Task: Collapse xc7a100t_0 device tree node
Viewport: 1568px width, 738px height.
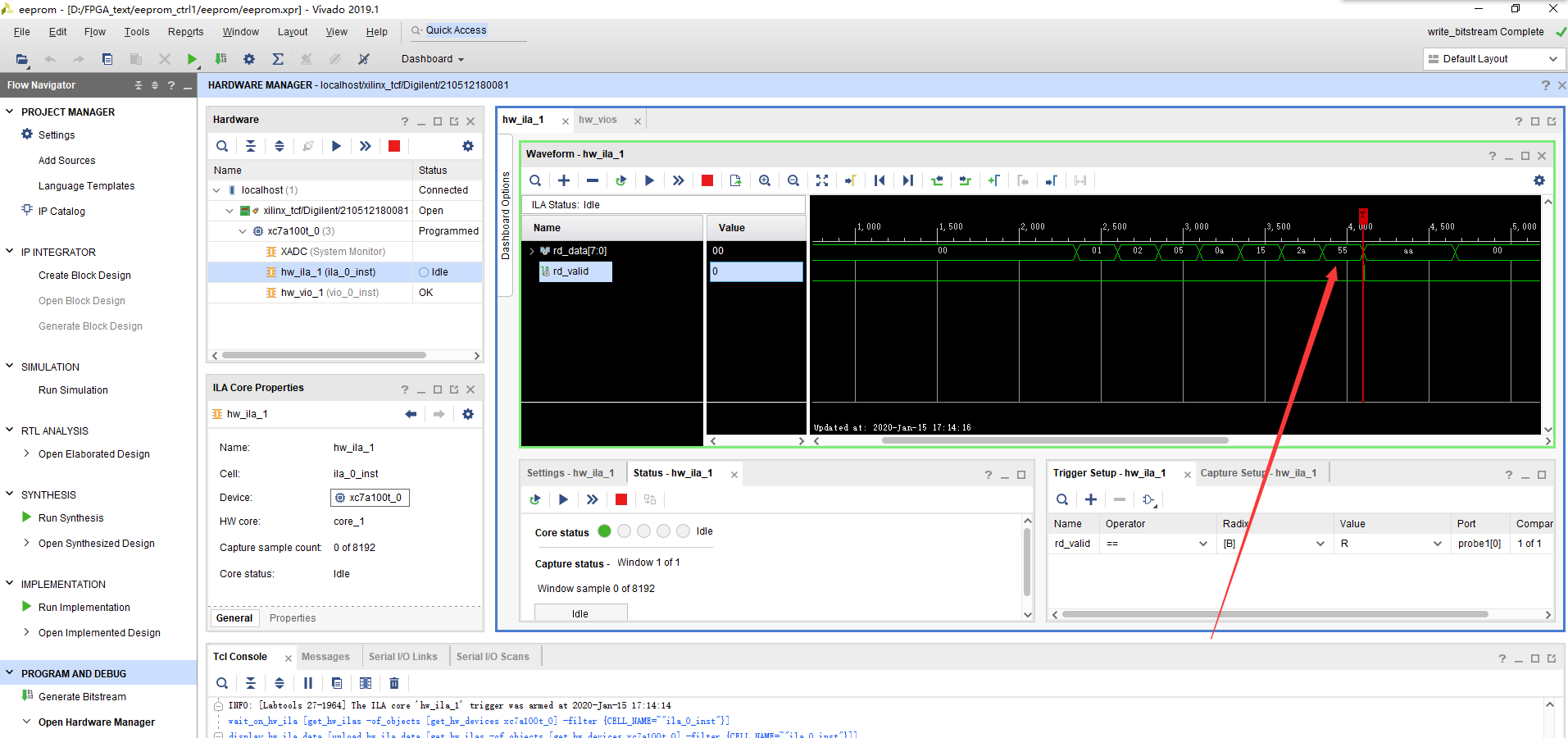Action: (243, 231)
